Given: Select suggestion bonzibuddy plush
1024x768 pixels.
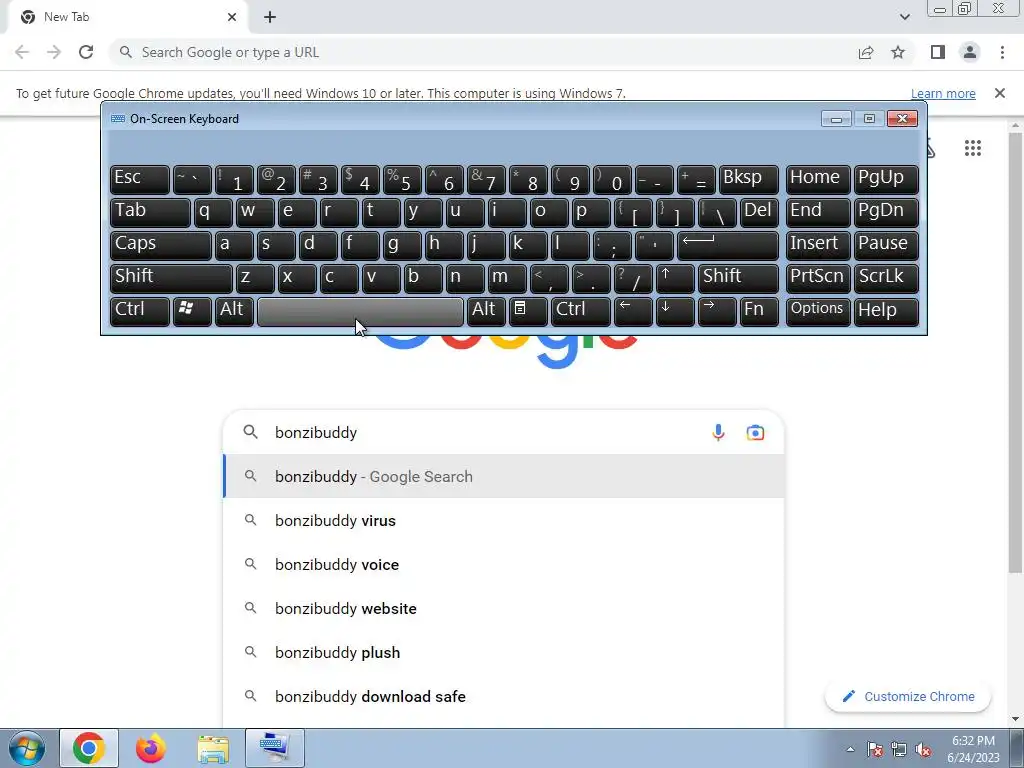Looking at the screenshot, I should point(504,652).
